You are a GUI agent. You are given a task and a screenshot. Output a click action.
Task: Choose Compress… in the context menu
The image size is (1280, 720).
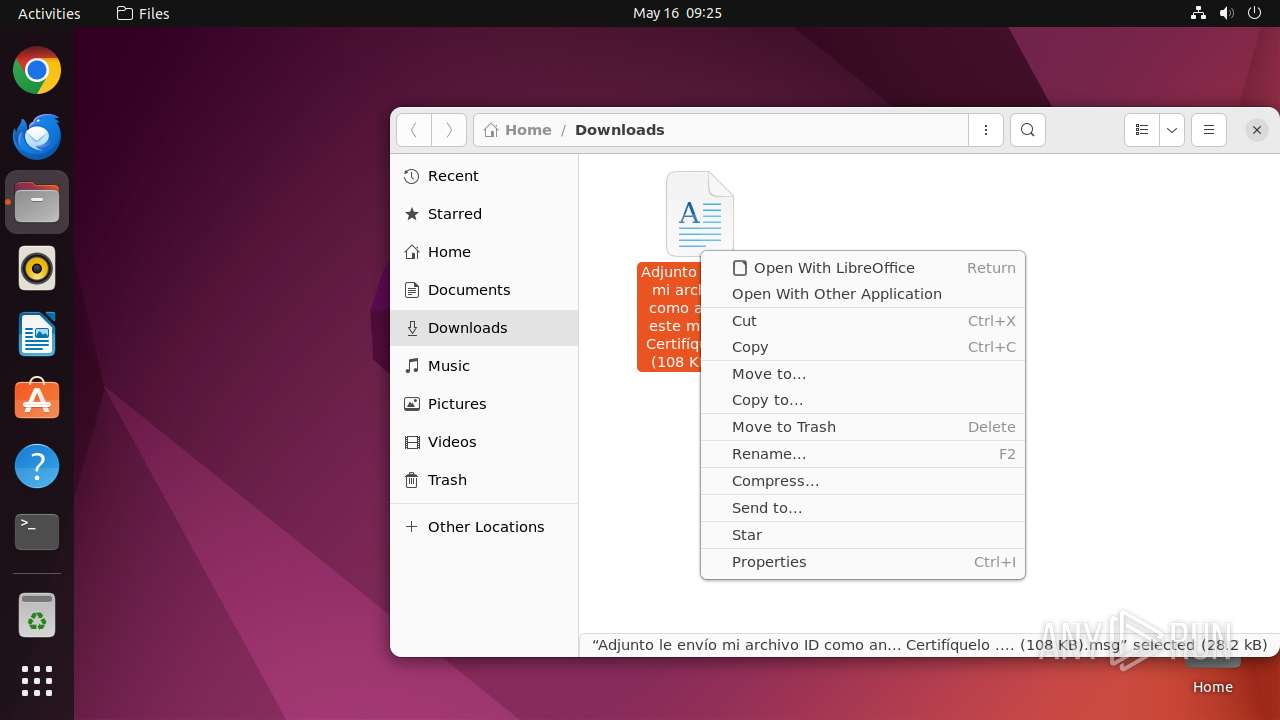click(x=863, y=481)
